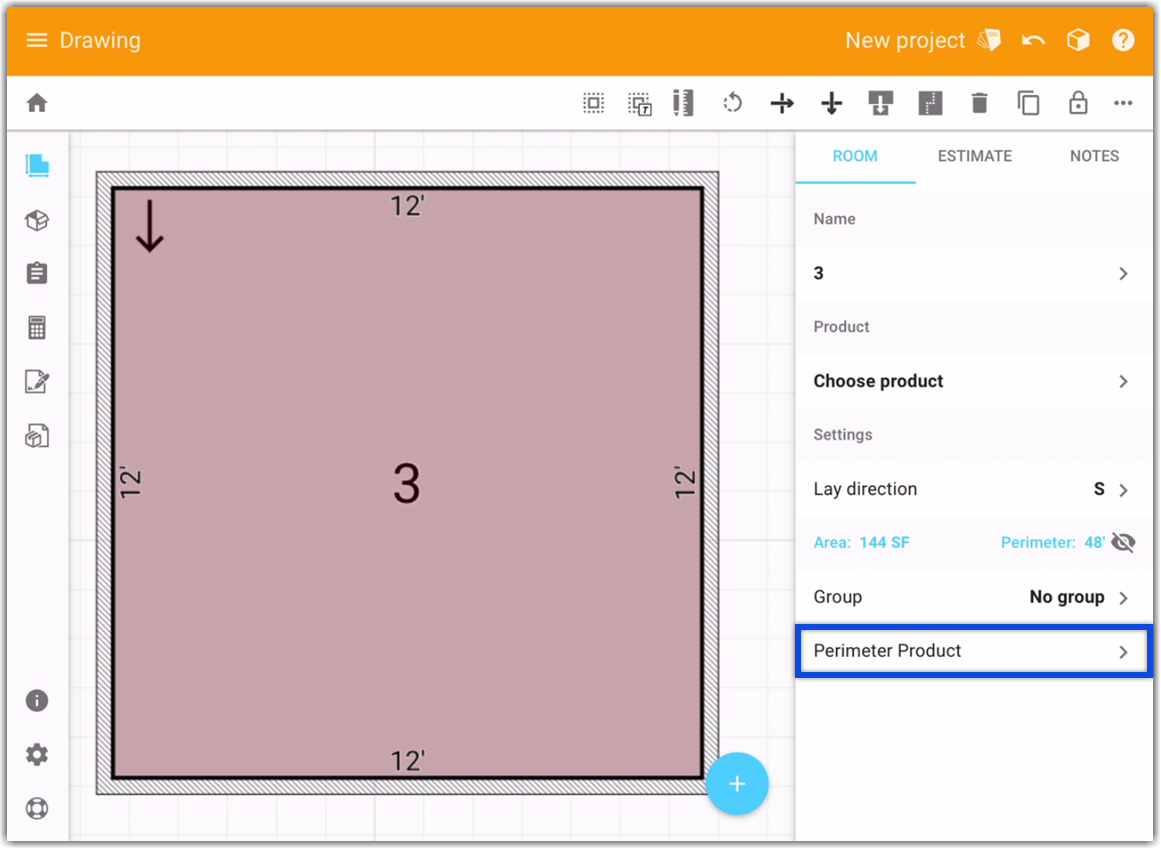
Task: Lock the selected room
Action: pyautogui.click(x=1078, y=103)
